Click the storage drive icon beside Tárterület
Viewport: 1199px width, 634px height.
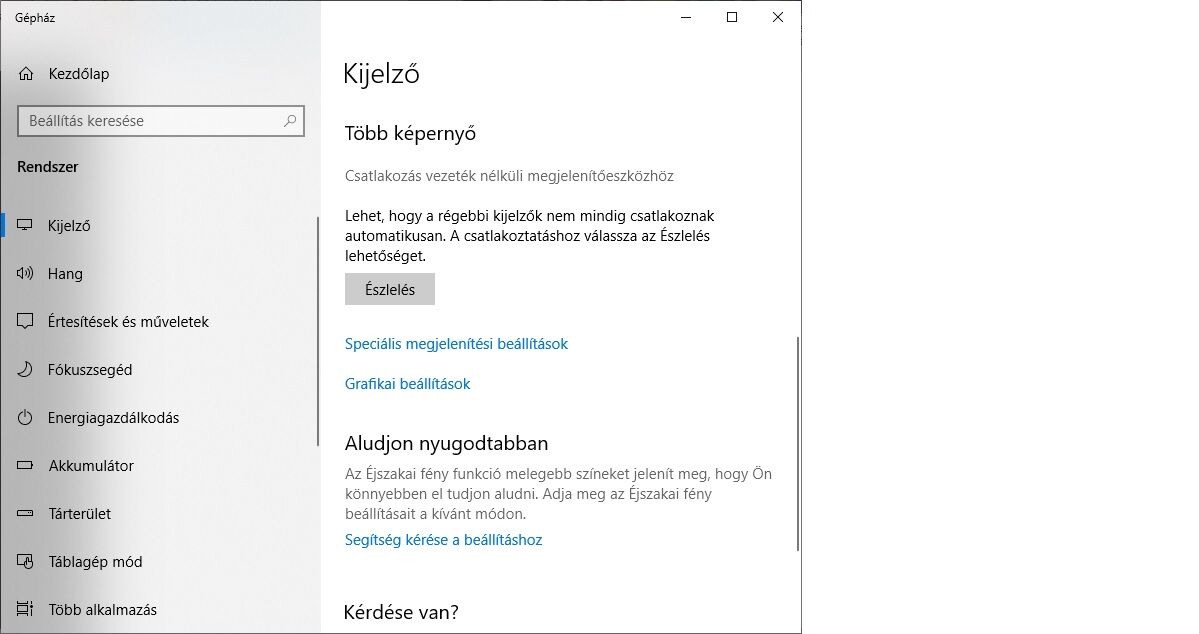(25, 513)
